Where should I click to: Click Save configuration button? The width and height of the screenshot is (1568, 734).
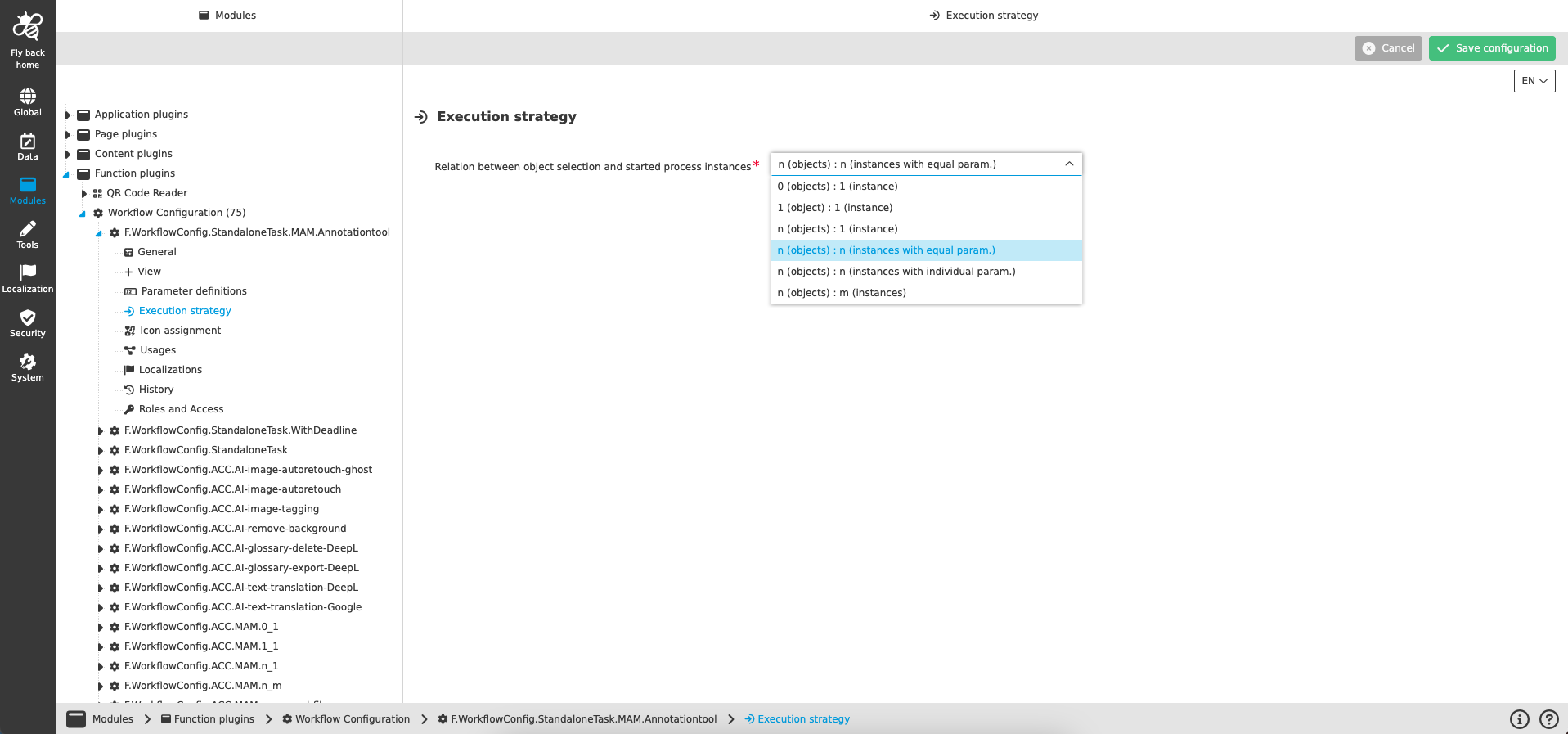click(x=1492, y=48)
